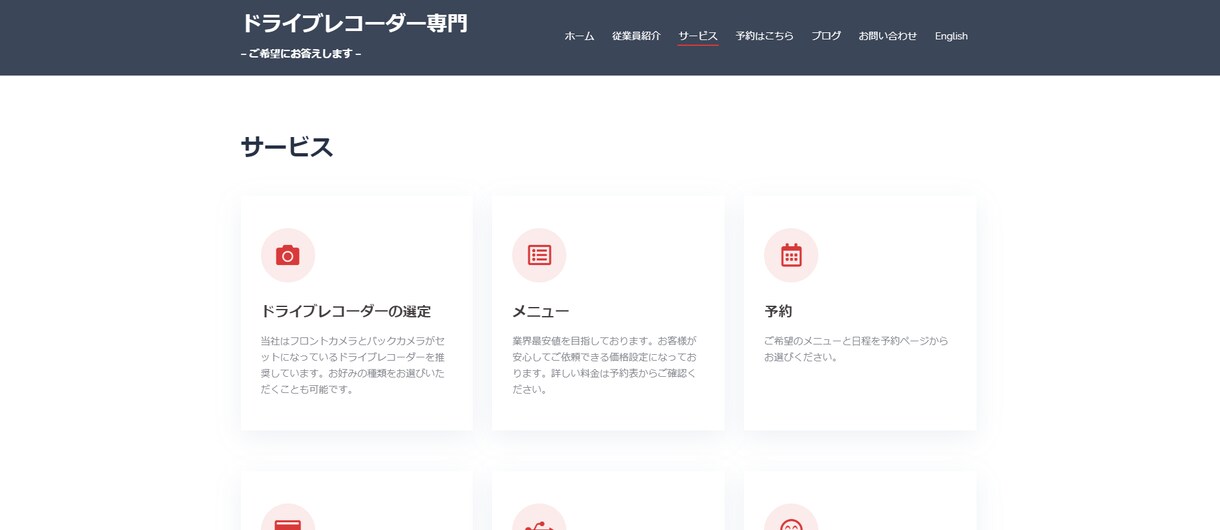Visit the ブログ page
Screen dimensions: 1220x530
pos(826,36)
